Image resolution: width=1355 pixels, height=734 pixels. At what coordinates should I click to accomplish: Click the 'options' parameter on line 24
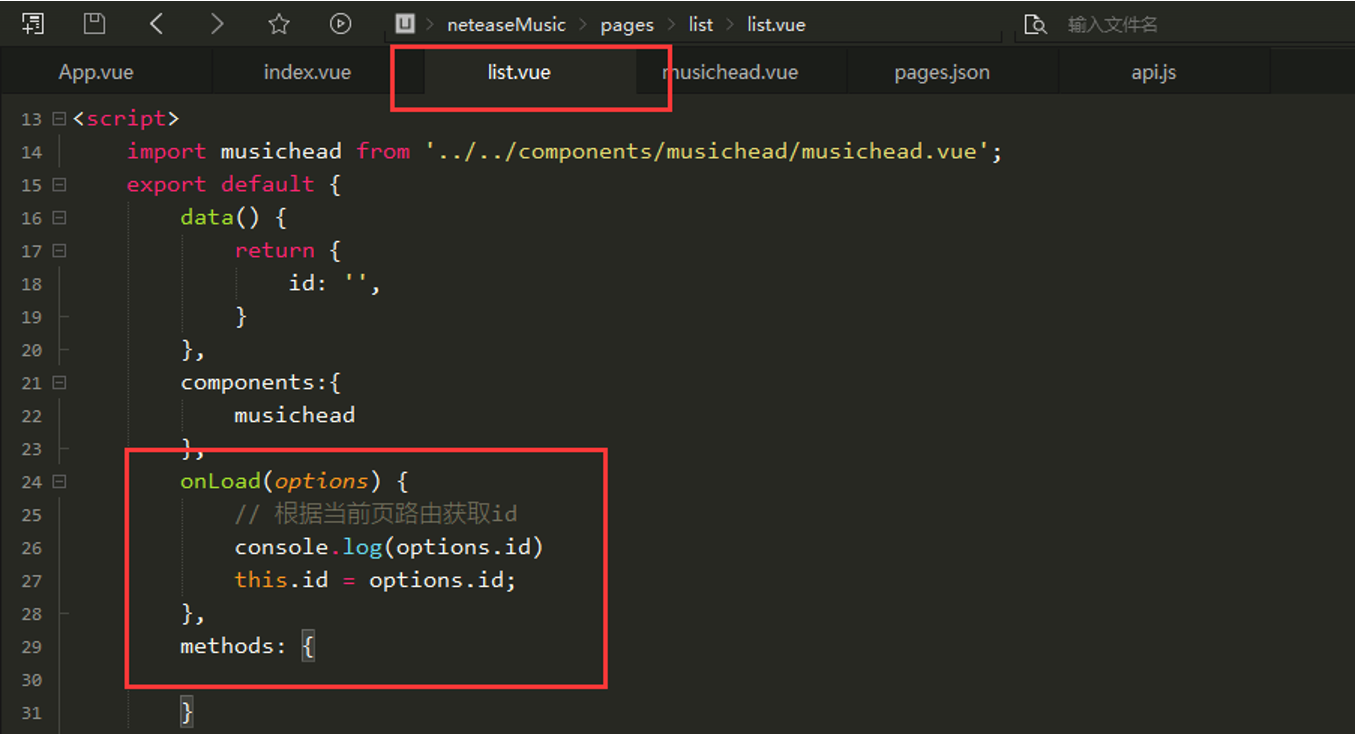(x=321, y=482)
